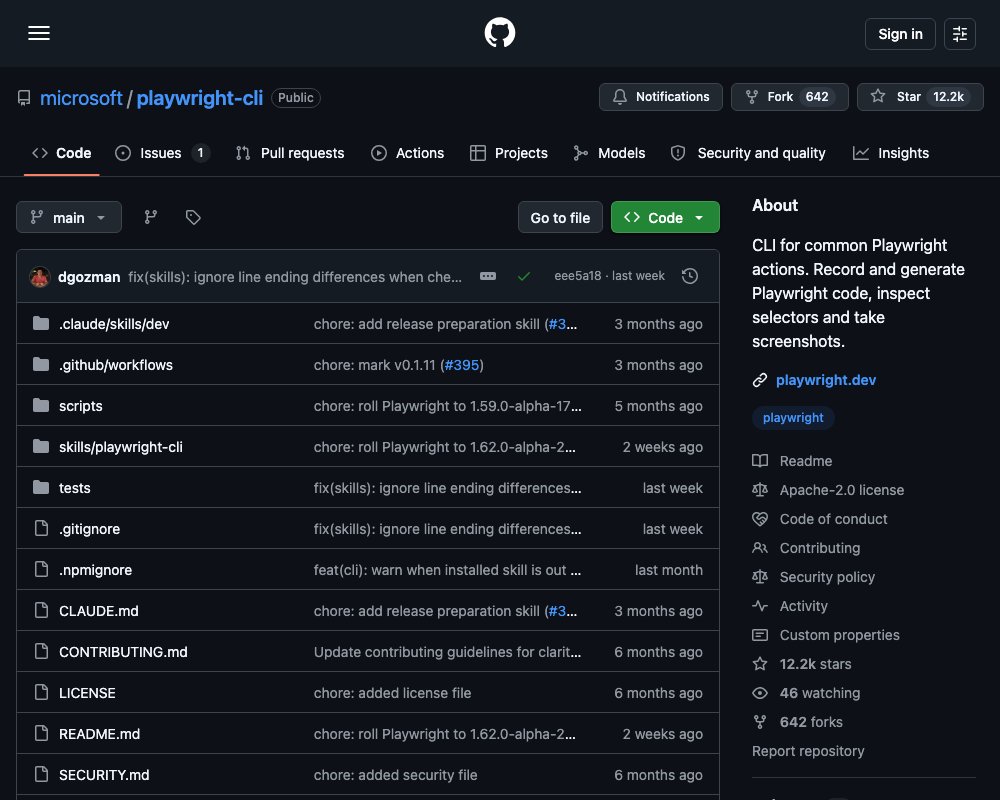Switch to the Issues tab
The height and width of the screenshot is (800, 1000).
click(x=162, y=153)
